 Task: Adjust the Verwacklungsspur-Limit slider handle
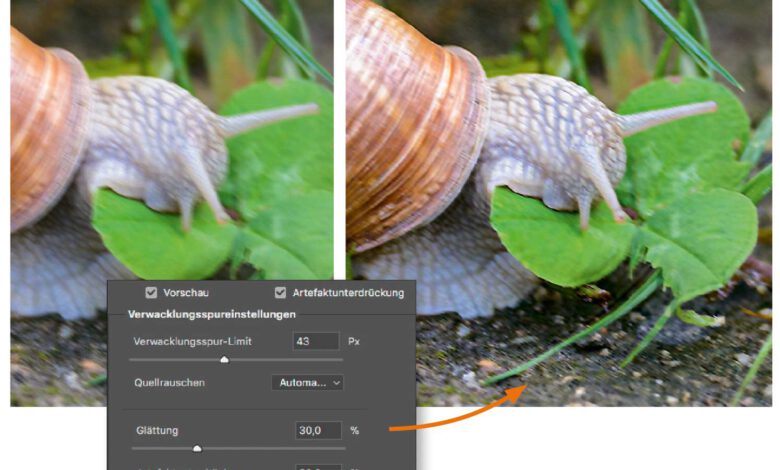click(224, 360)
